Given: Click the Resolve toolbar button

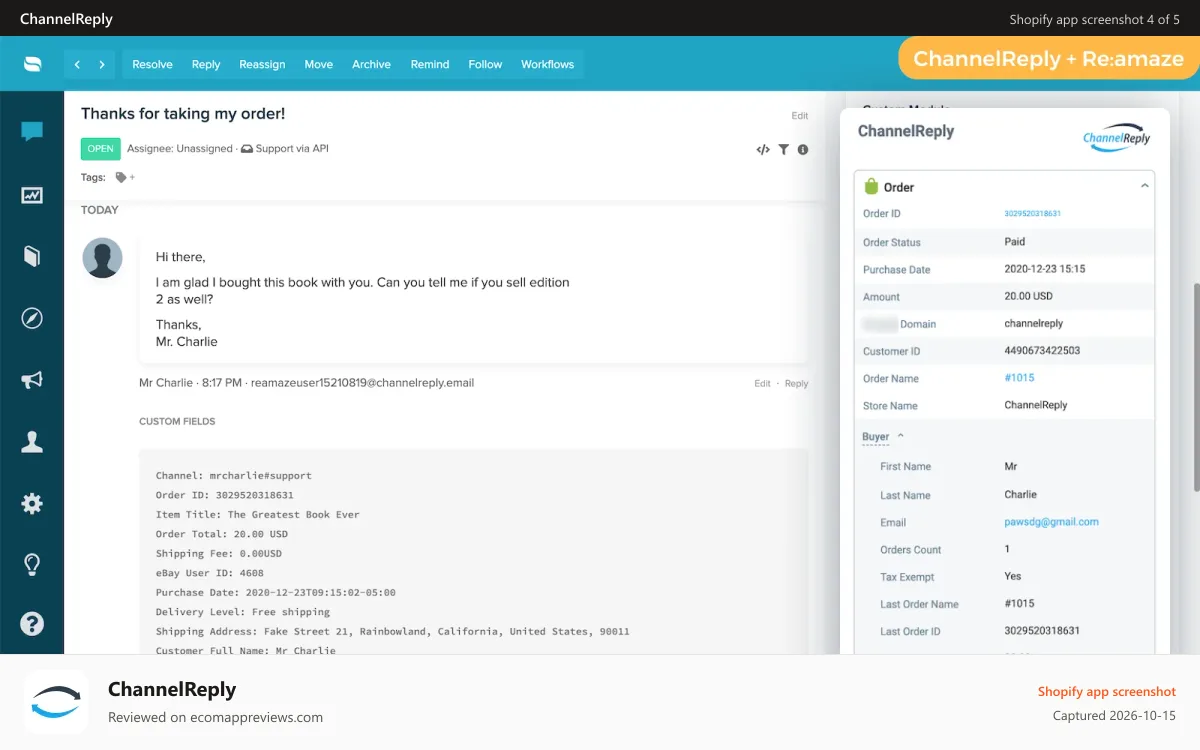Looking at the screenshot, I should pyautogui.click(x=153, y=64).
